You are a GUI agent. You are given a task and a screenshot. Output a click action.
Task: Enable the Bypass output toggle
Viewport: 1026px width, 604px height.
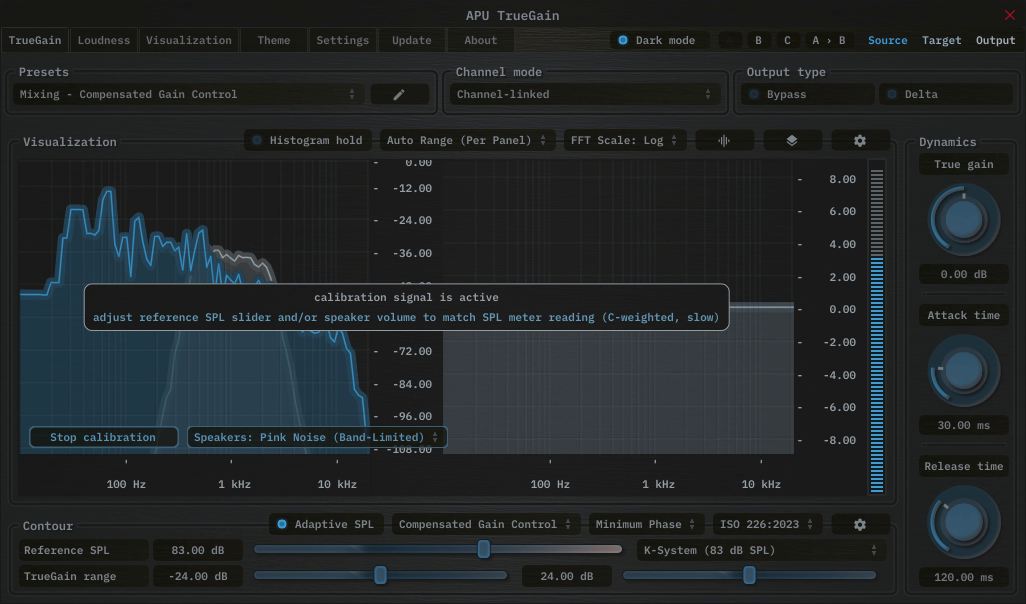tap(753, 94)
